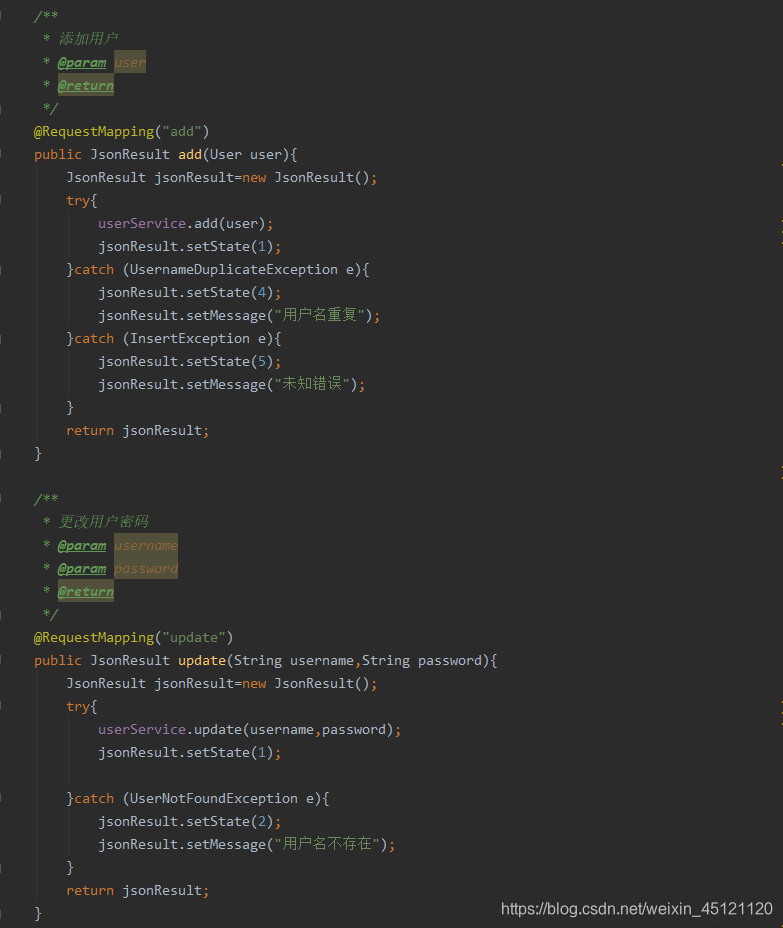Click the userService.update(username,password); line
The width and height of the screenshot is (783, 928).
coord(250,730)
